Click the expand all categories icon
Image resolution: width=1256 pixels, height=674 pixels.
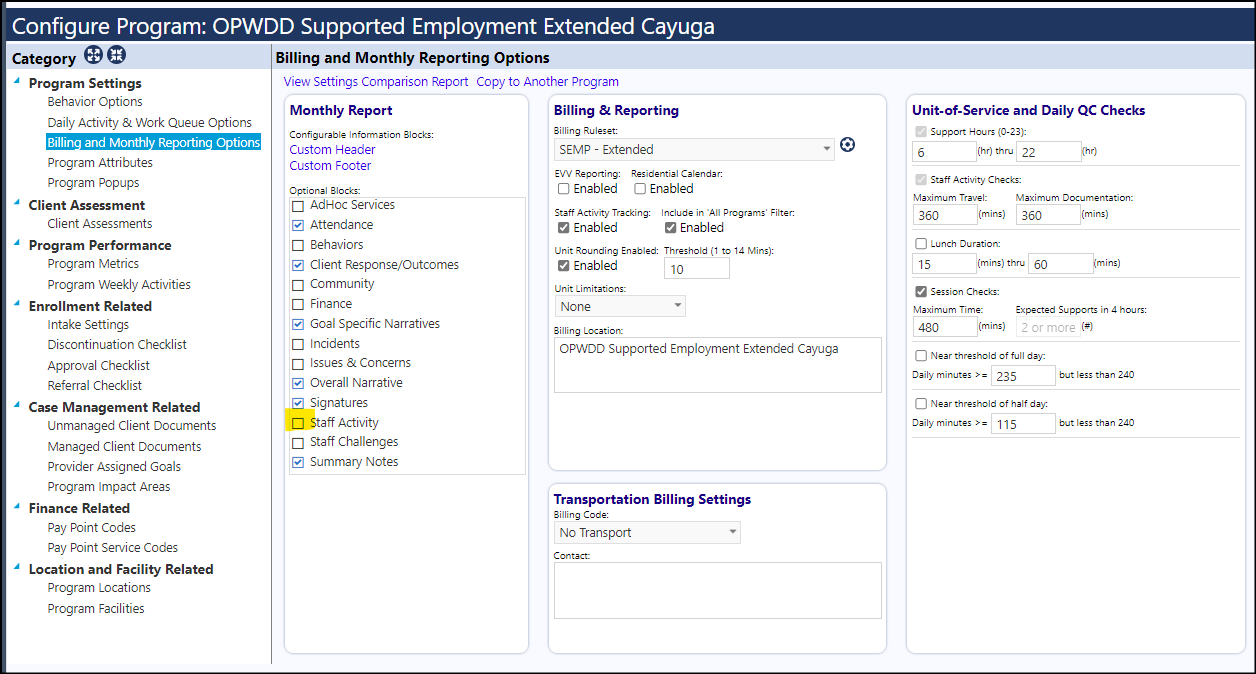coord(94,55)
